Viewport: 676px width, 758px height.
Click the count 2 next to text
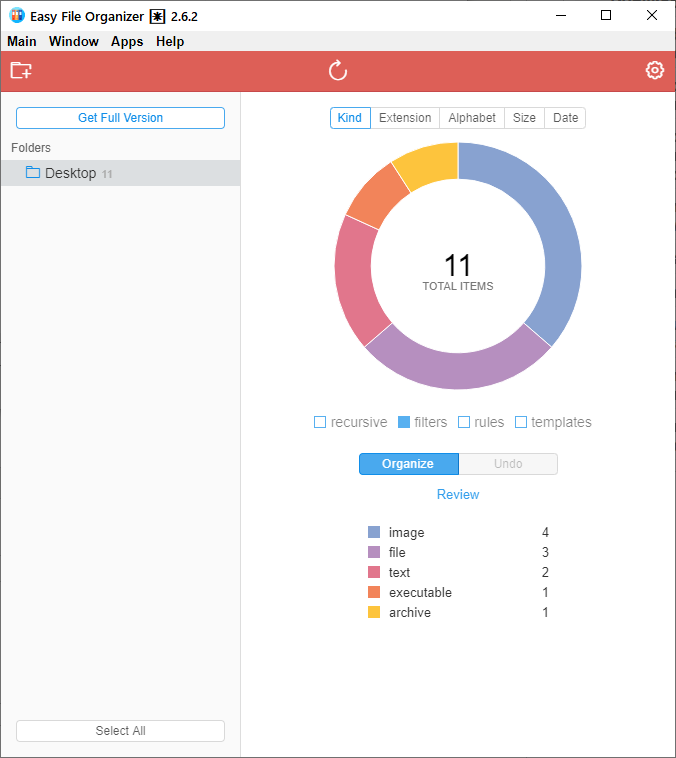coord(545,572)
